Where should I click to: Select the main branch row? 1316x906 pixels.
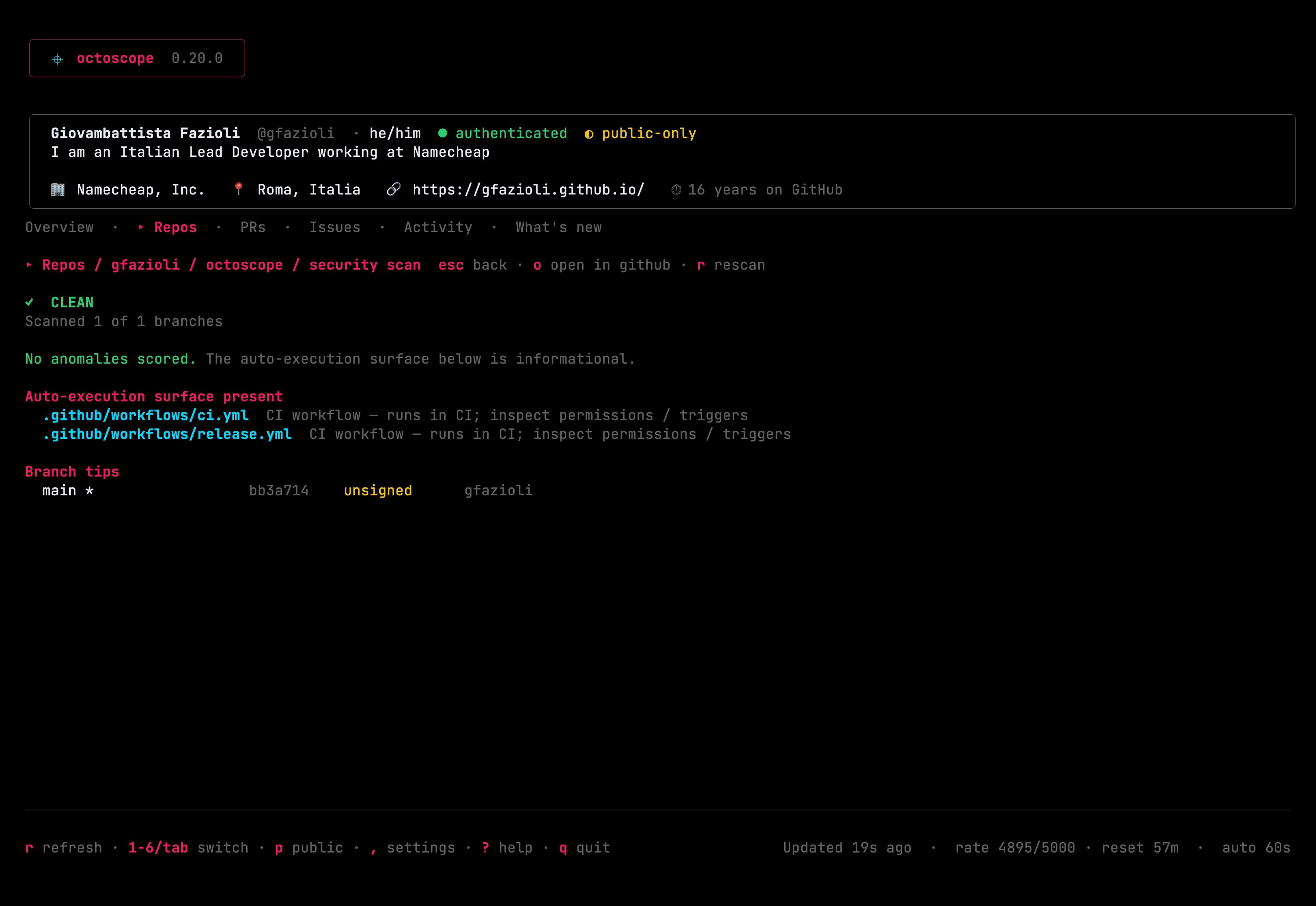click(288, 491)
